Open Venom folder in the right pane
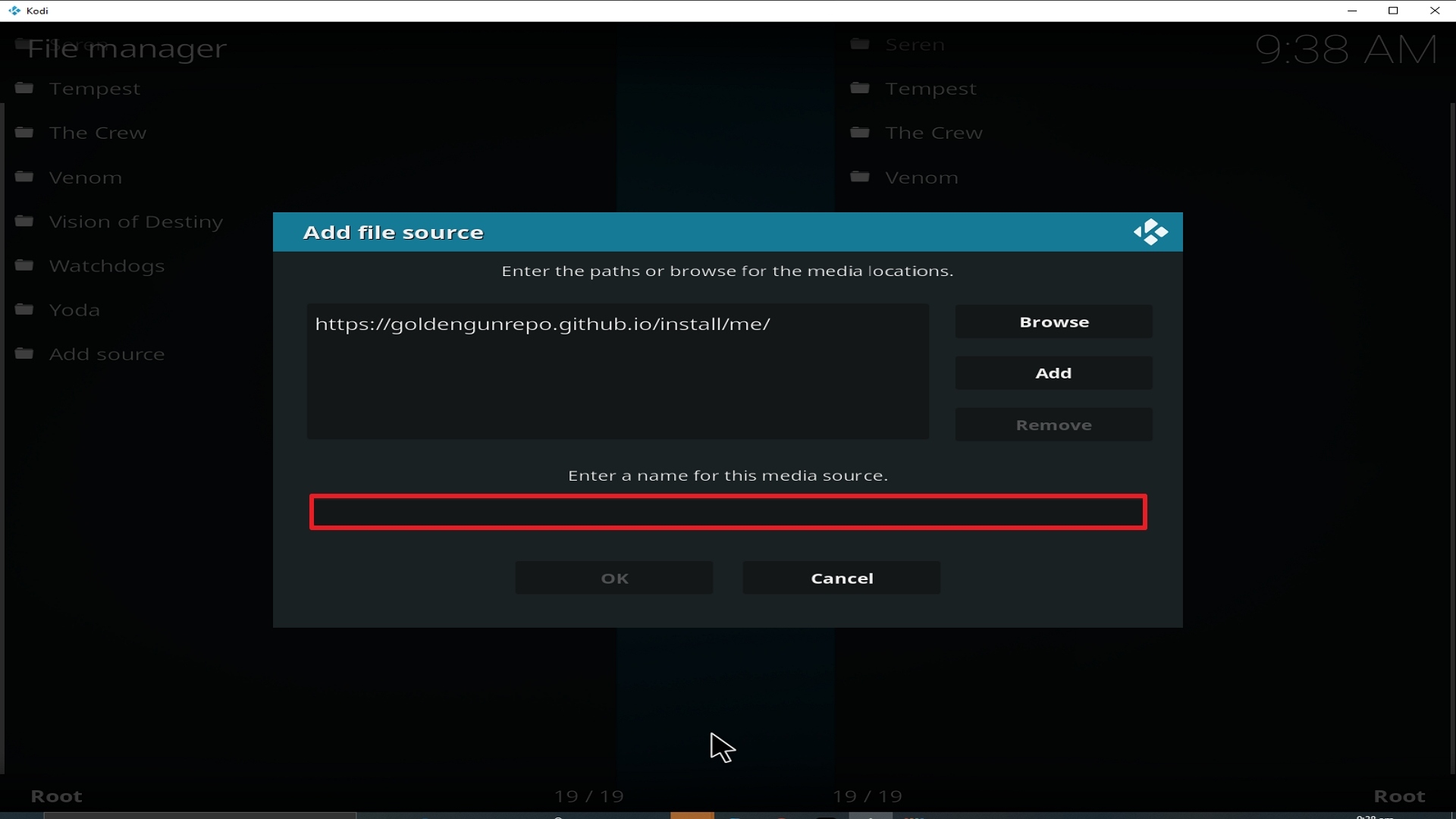Image resolution: width=1456 pixels, height=819 pixels. coord(922,177)
